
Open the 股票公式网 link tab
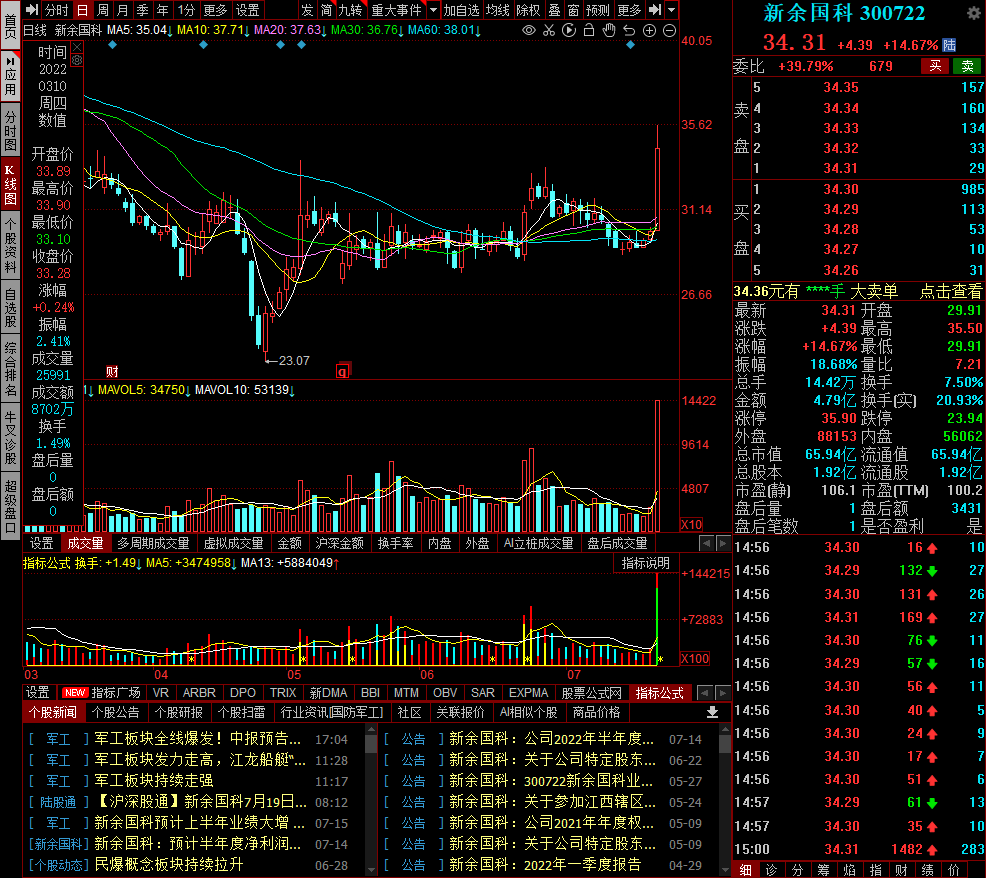pyautogui.click(x=591, y=692)
